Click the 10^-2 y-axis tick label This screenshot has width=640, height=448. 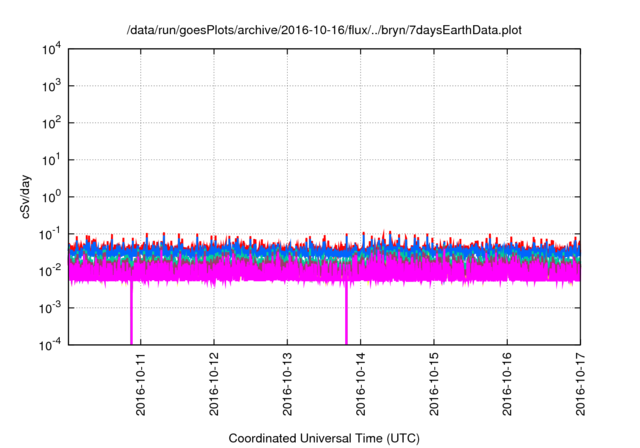tap(50, 271)
